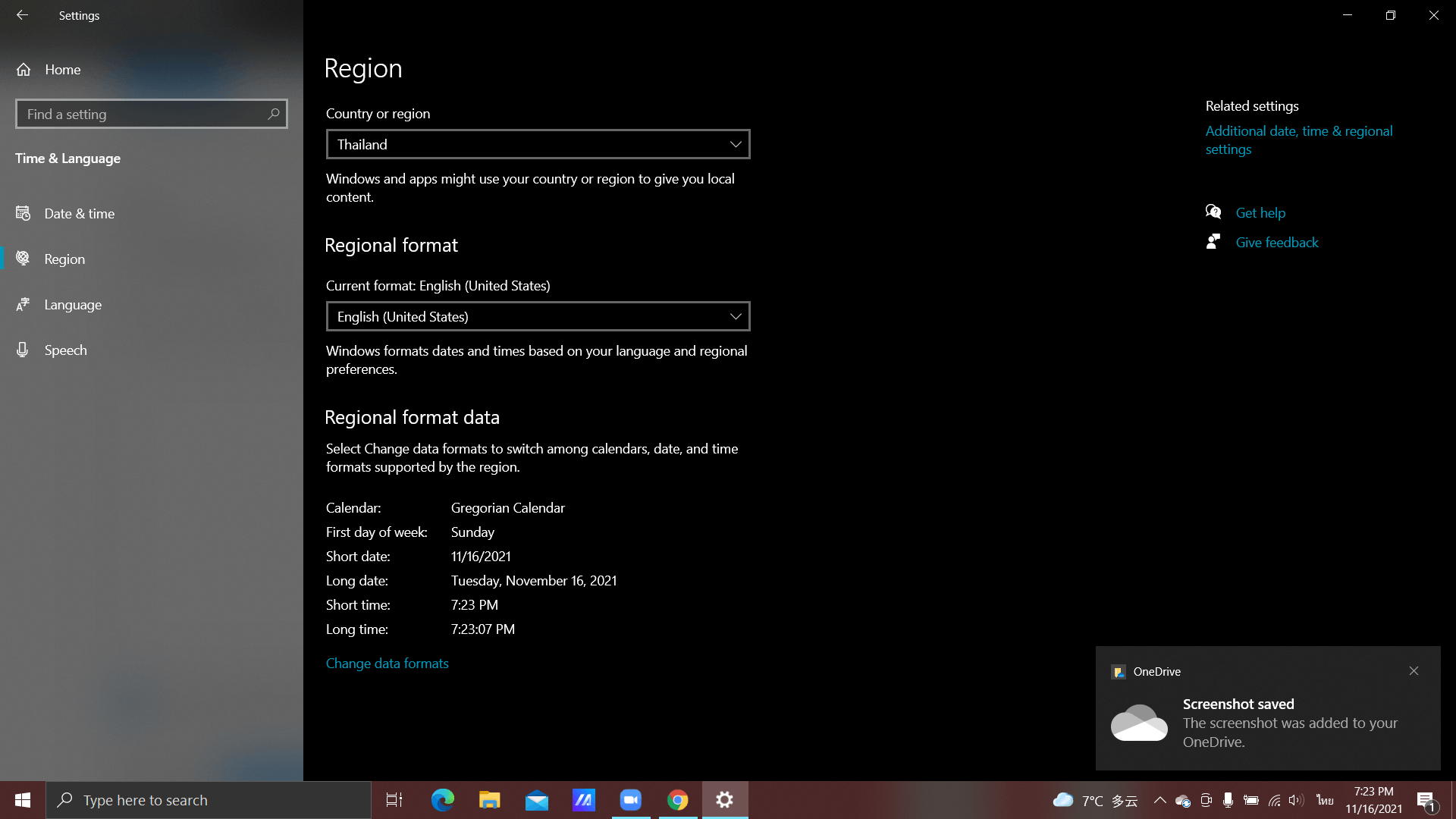Image resolution: width=1456 pixels, height=819 pixels.
Task: Click the search magnifier in Find a setting
Action: pyautogui.click(x=274, y=114)
